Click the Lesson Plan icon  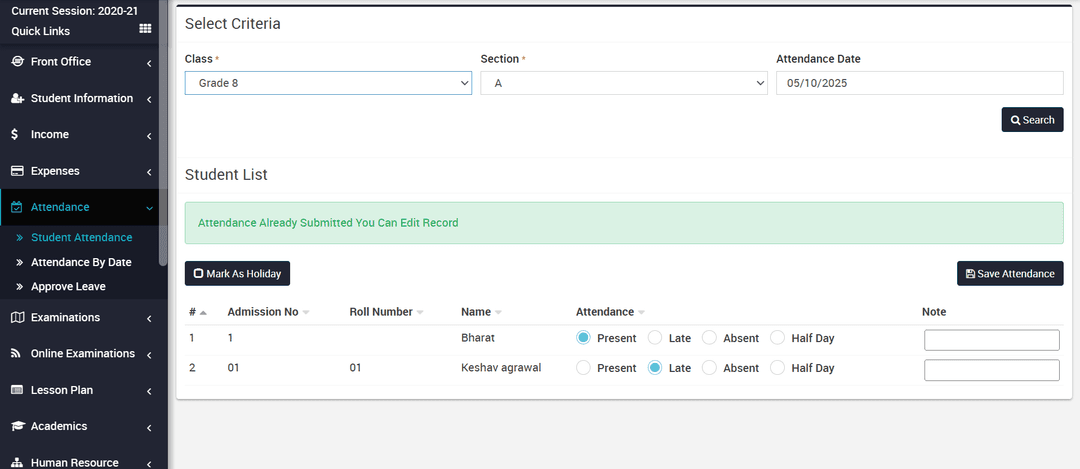(18, 390)
